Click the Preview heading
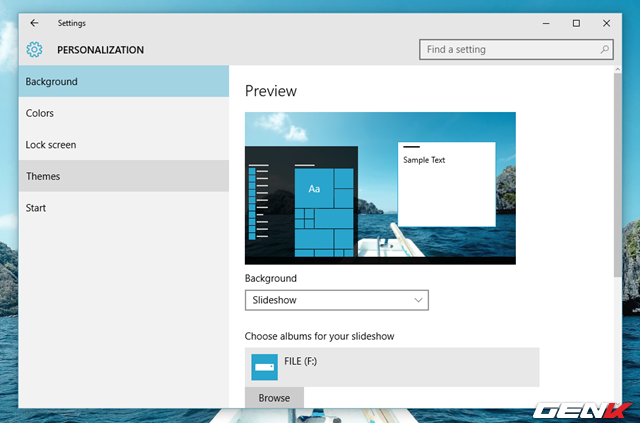 (x=271, y=91)
